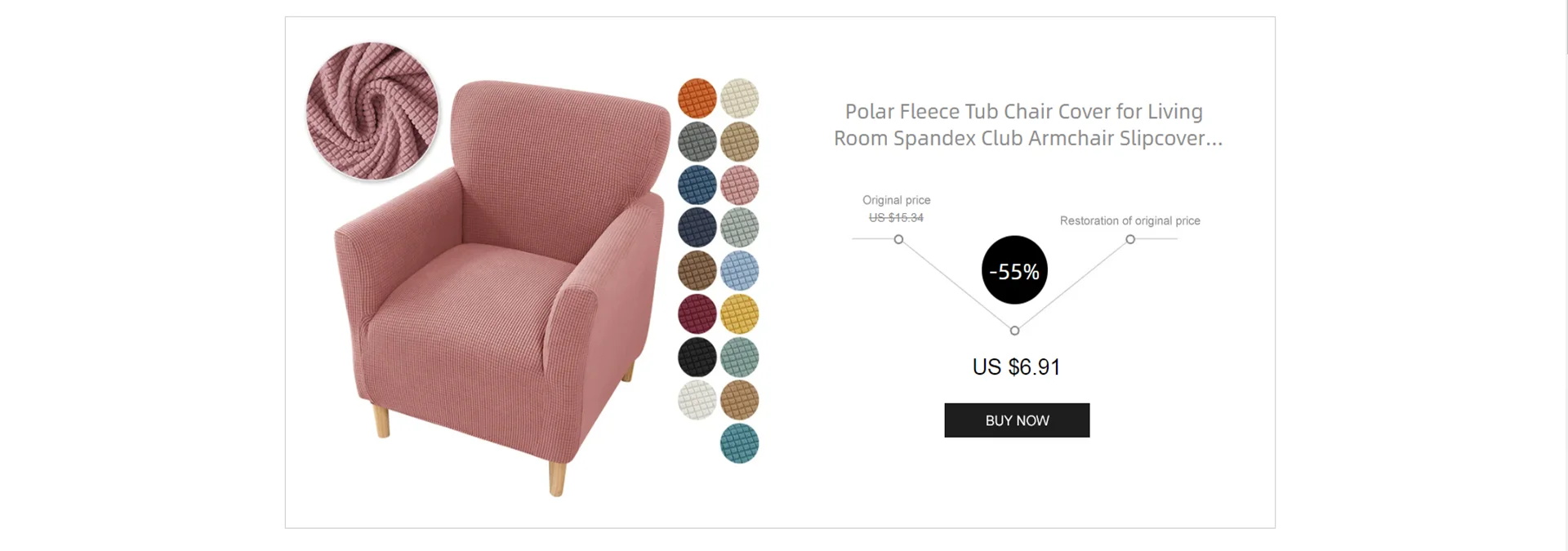Select the light blue fabric swatch

click(x=740, y=271)
